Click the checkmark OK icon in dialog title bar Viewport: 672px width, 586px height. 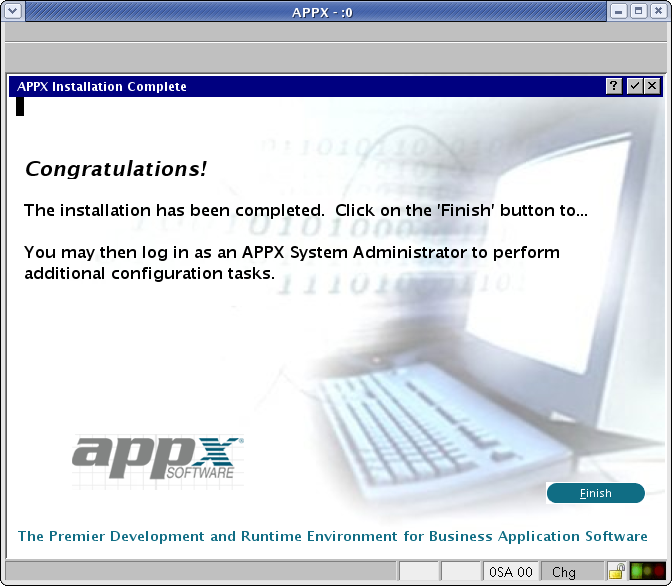click(635, 86)
